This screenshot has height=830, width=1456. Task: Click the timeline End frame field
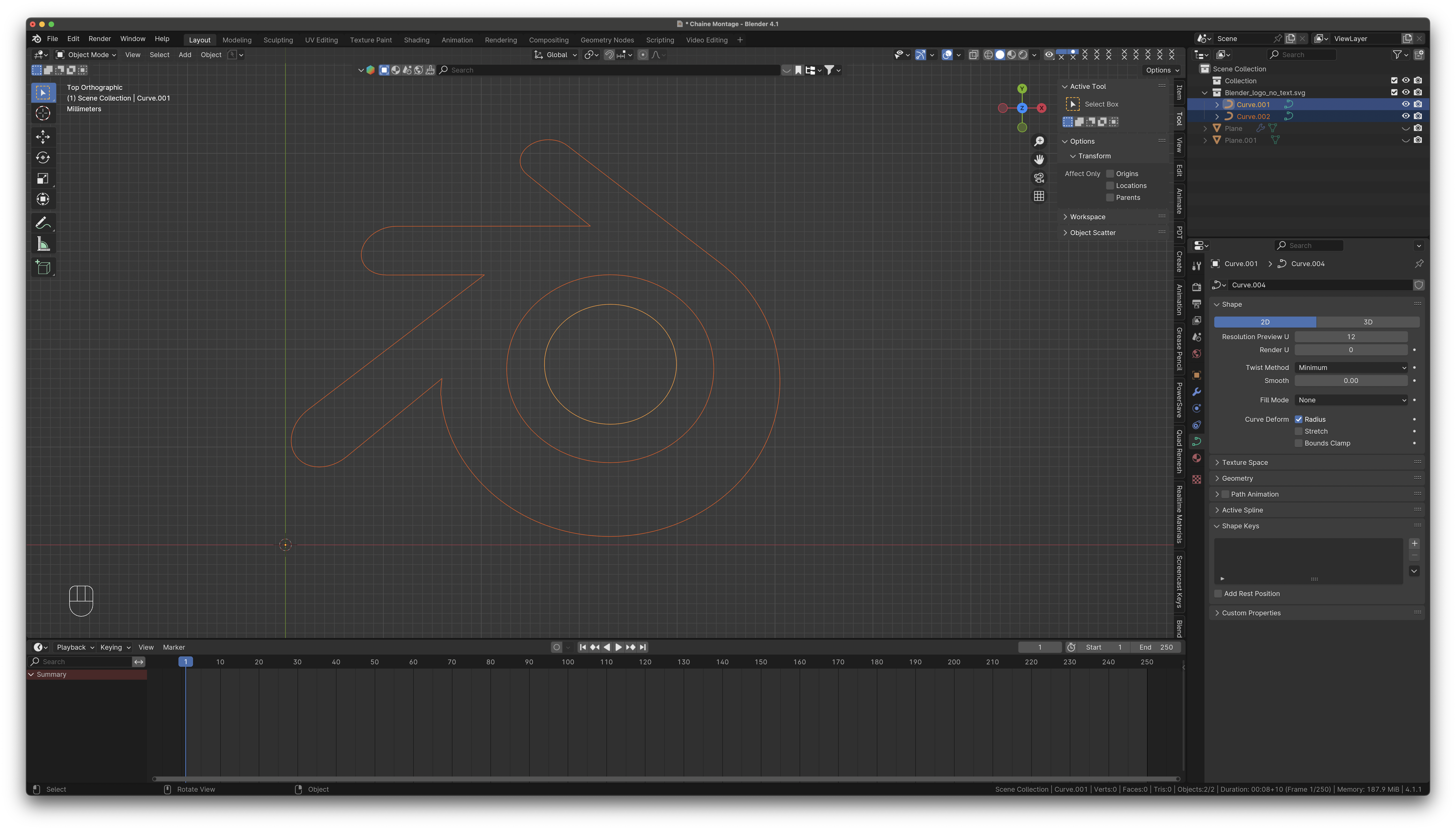tap(1157, 648)
